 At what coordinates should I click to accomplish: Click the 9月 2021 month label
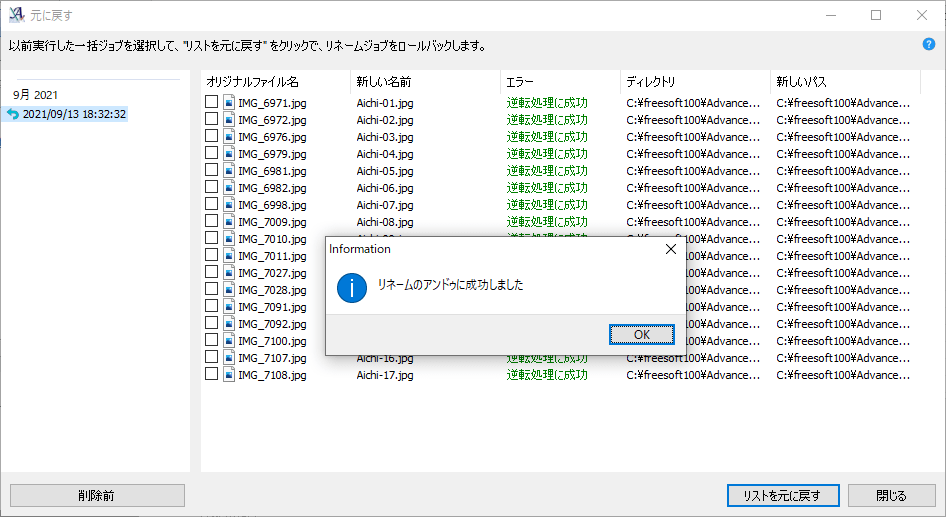(36, 95)
